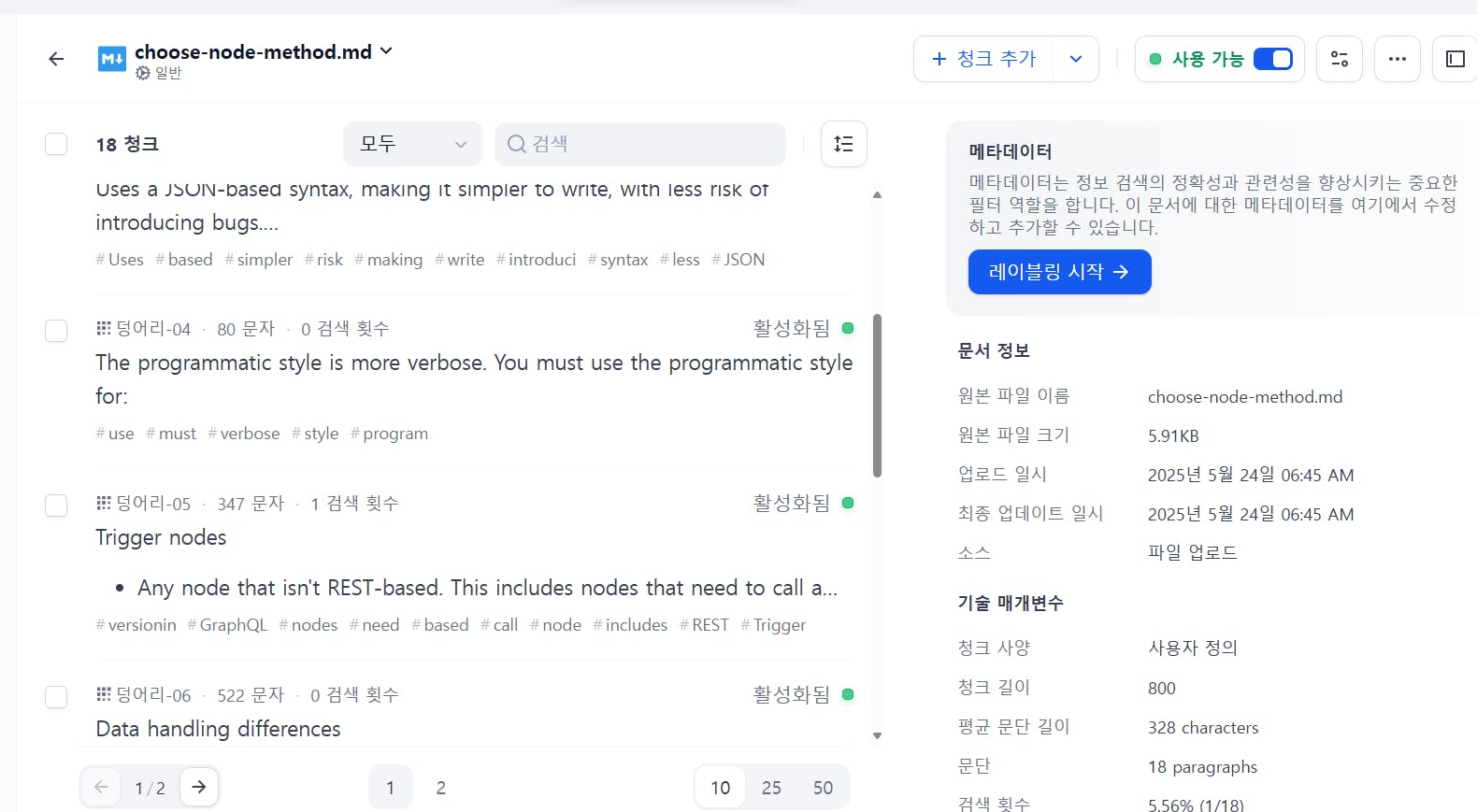
Task: Toggle the side panel layout icon
Action: click(1455, 59)
